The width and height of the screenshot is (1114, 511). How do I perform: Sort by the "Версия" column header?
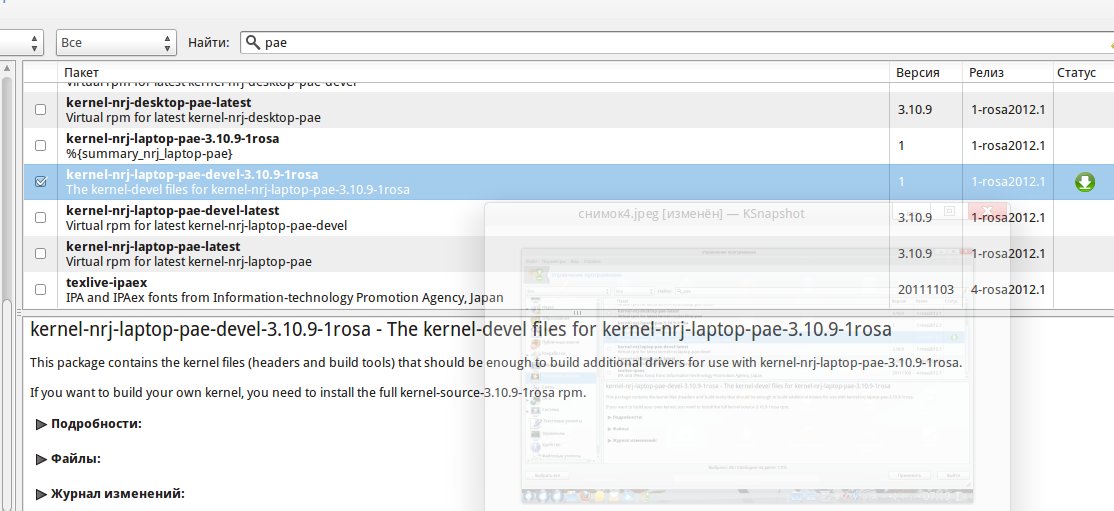pyautogui.click(x=925, y=72)
